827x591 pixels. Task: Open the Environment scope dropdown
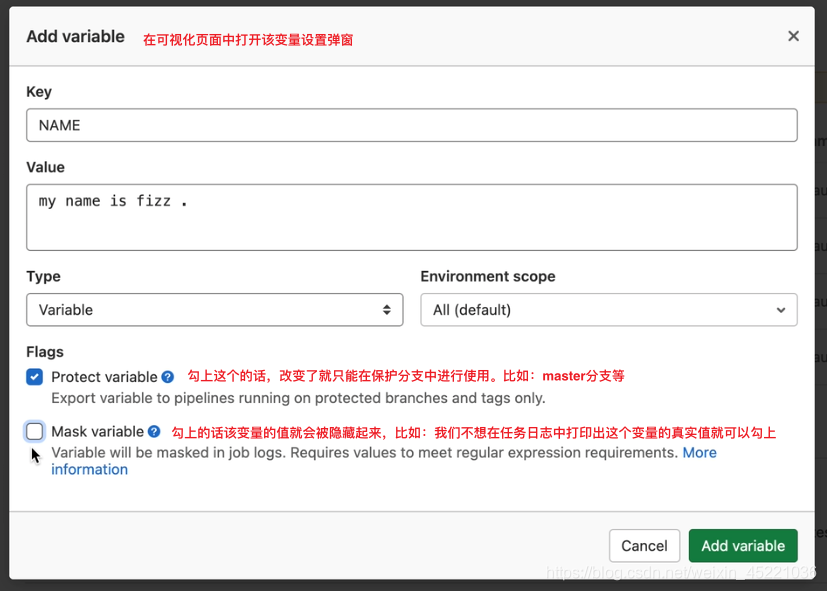coord(609,309)
